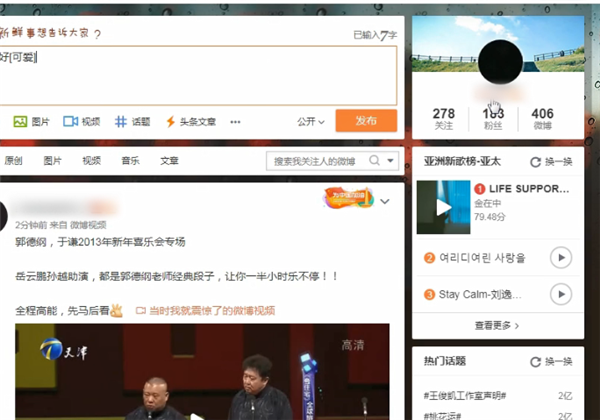Play the LIFE SUPPOR... song thumbnail
Image resolution: width=600 pixels, height=420 pixels.
(x=443, y=207)
